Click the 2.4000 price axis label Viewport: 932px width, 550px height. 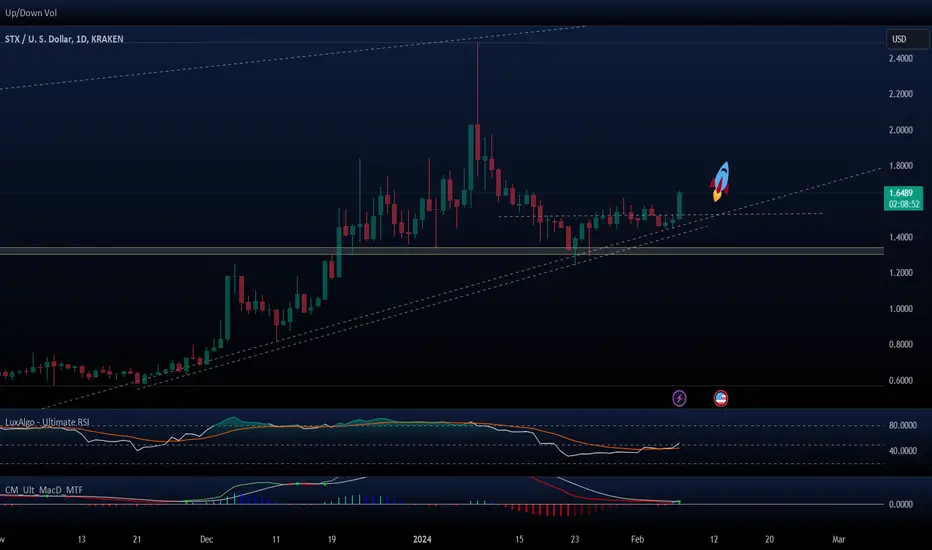coord(900,58)
